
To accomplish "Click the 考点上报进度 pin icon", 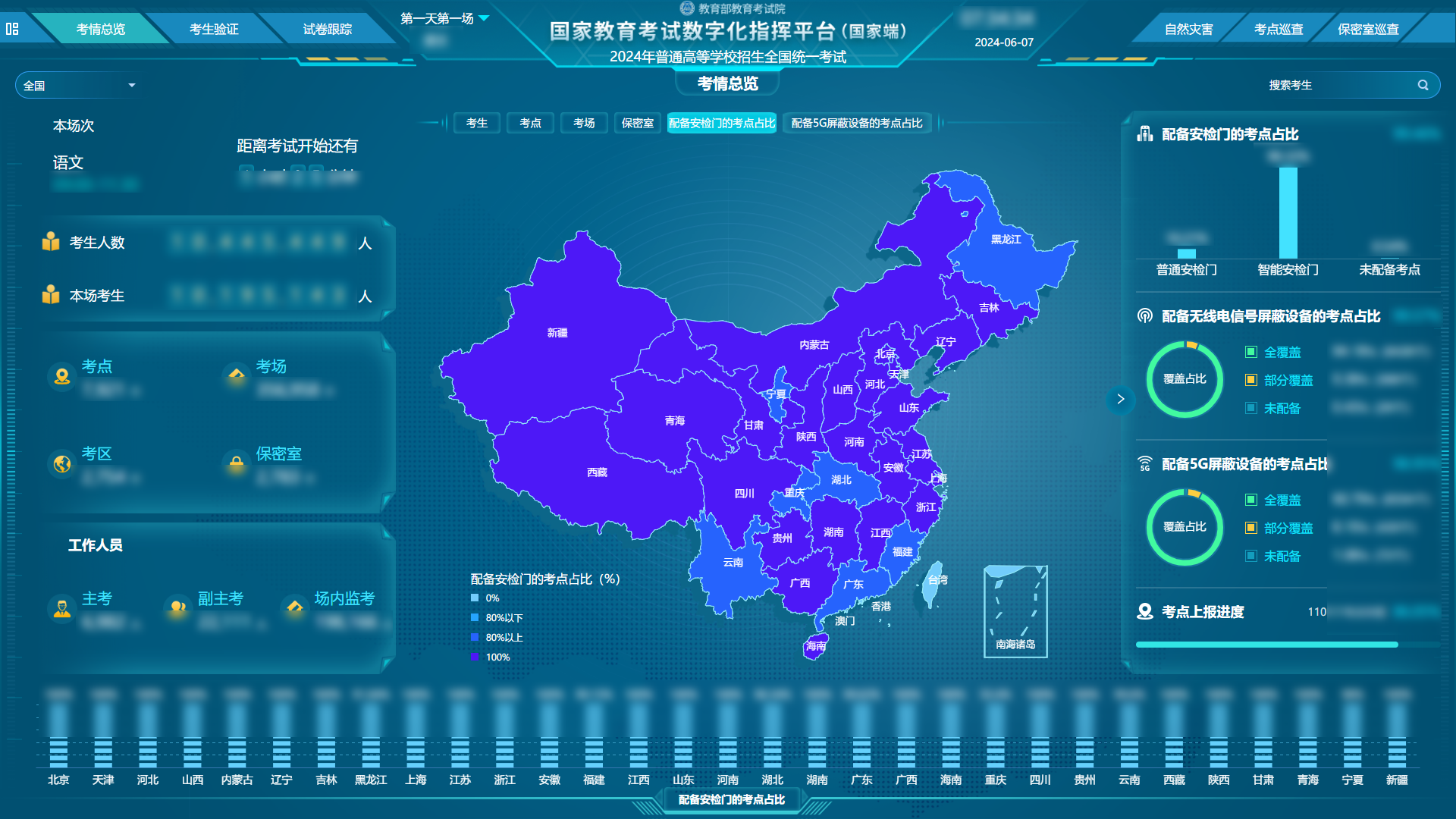I will [1145, 612].
